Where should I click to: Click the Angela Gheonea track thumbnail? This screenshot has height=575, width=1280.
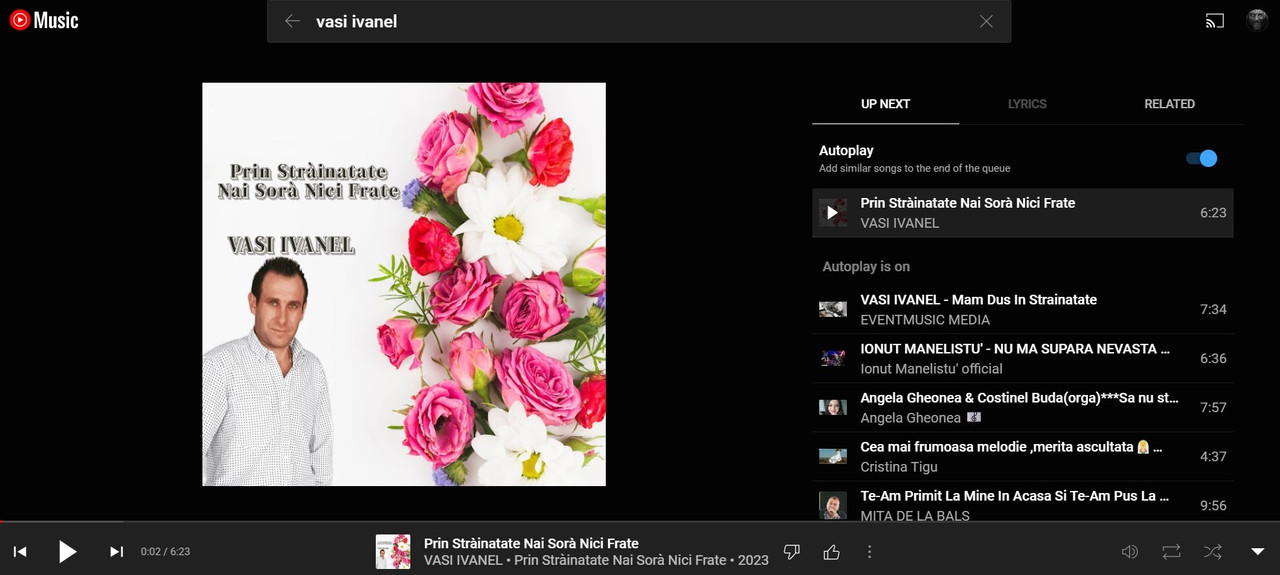(x=832, y=407)
